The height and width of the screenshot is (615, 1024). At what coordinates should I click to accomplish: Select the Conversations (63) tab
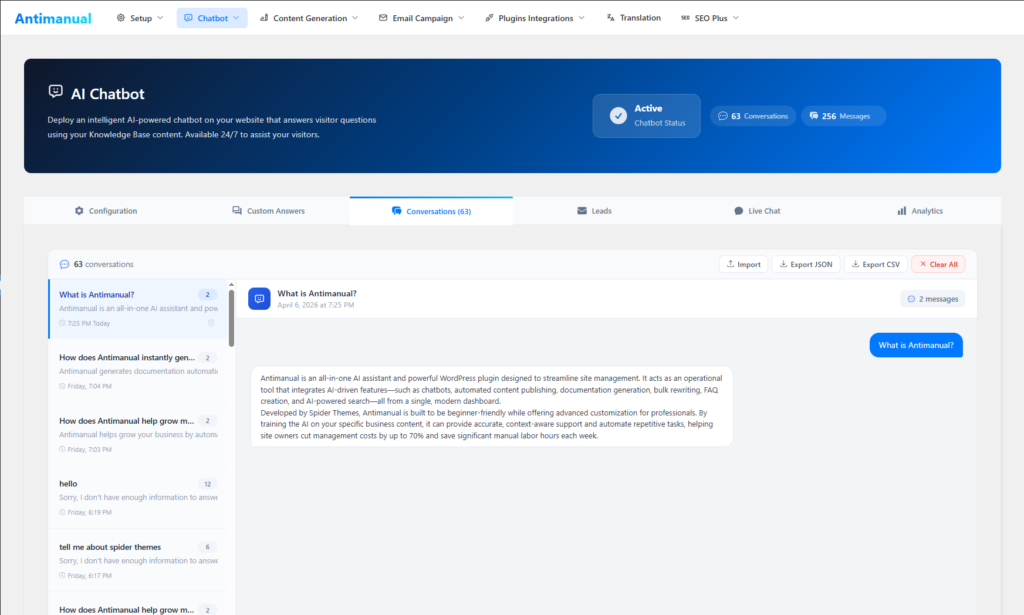tap(431, 211)
